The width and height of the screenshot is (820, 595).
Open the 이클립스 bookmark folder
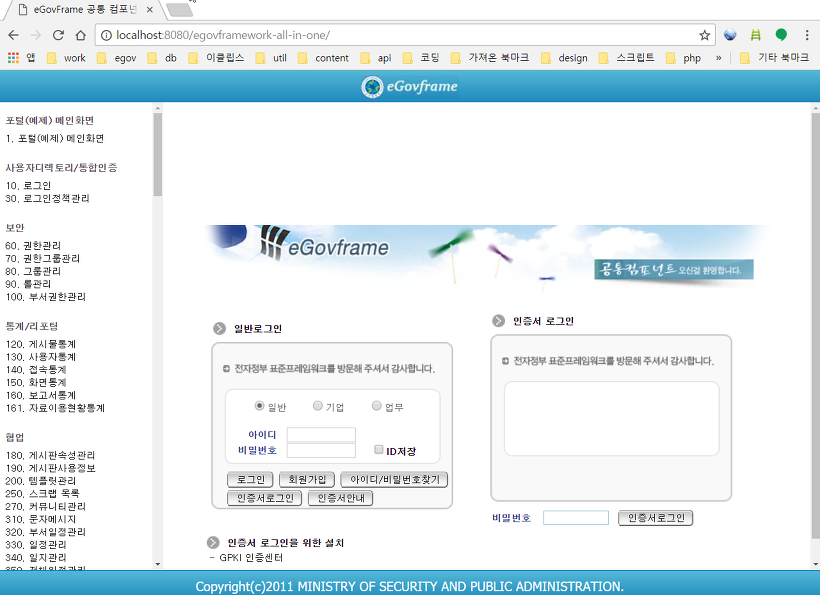pos(217,58)
